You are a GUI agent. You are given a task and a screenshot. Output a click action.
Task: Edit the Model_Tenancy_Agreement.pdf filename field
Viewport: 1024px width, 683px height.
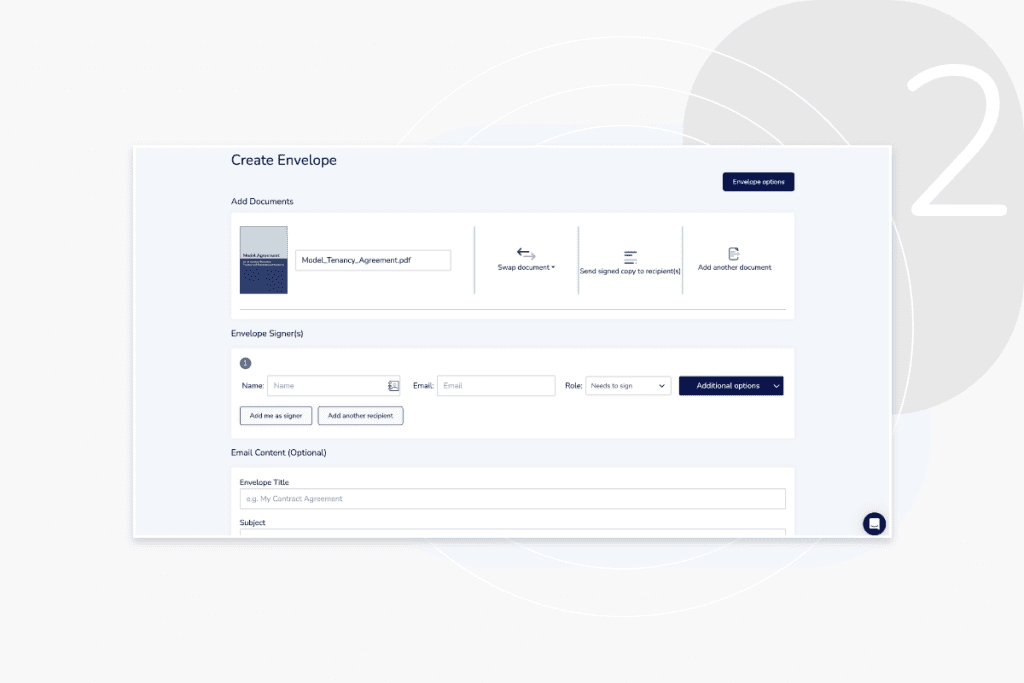coord(373,260)
